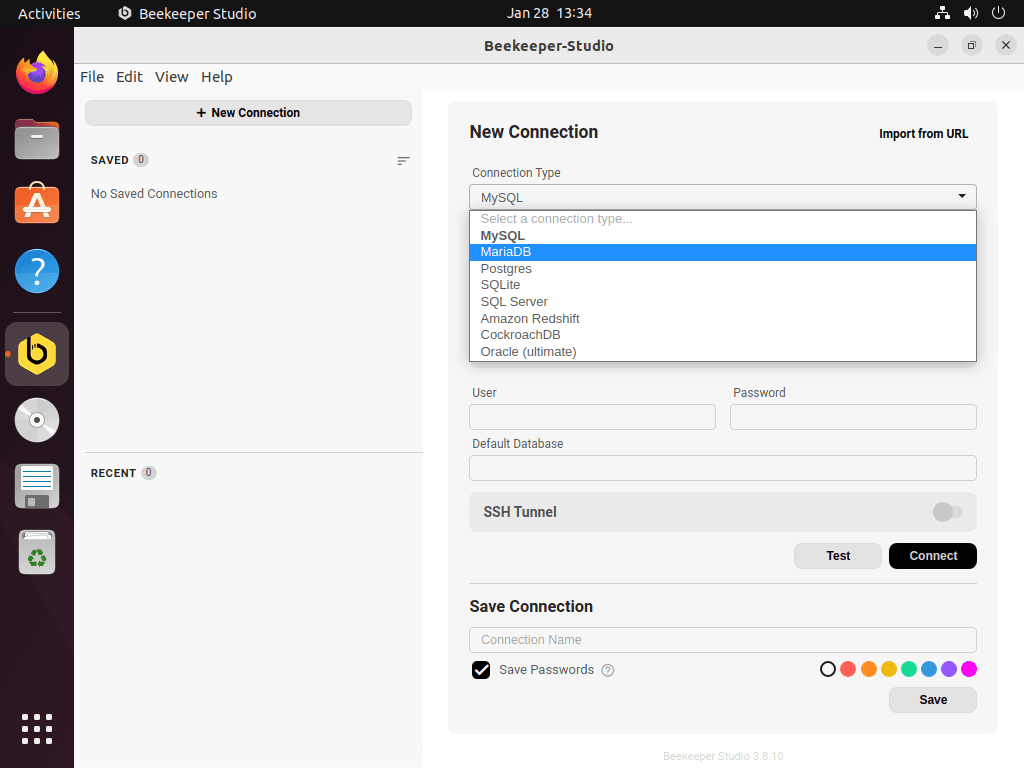Select the yellow color swatch

889,669
